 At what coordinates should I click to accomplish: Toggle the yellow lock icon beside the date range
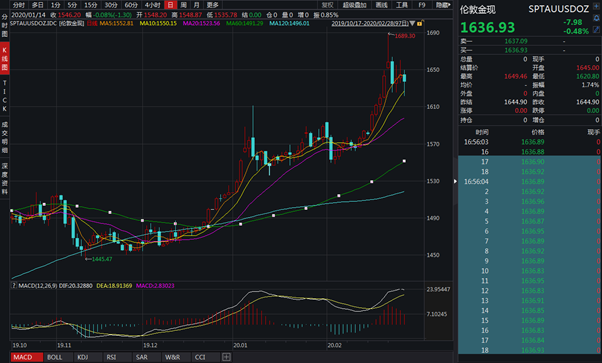420,24
